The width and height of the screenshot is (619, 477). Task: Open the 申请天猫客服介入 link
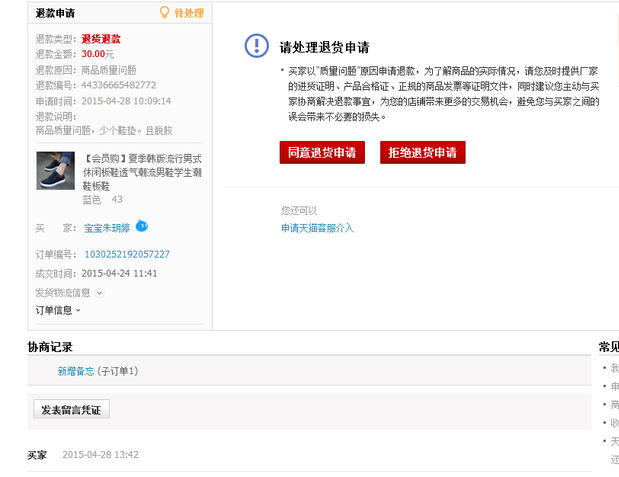[x=317, y=228]
